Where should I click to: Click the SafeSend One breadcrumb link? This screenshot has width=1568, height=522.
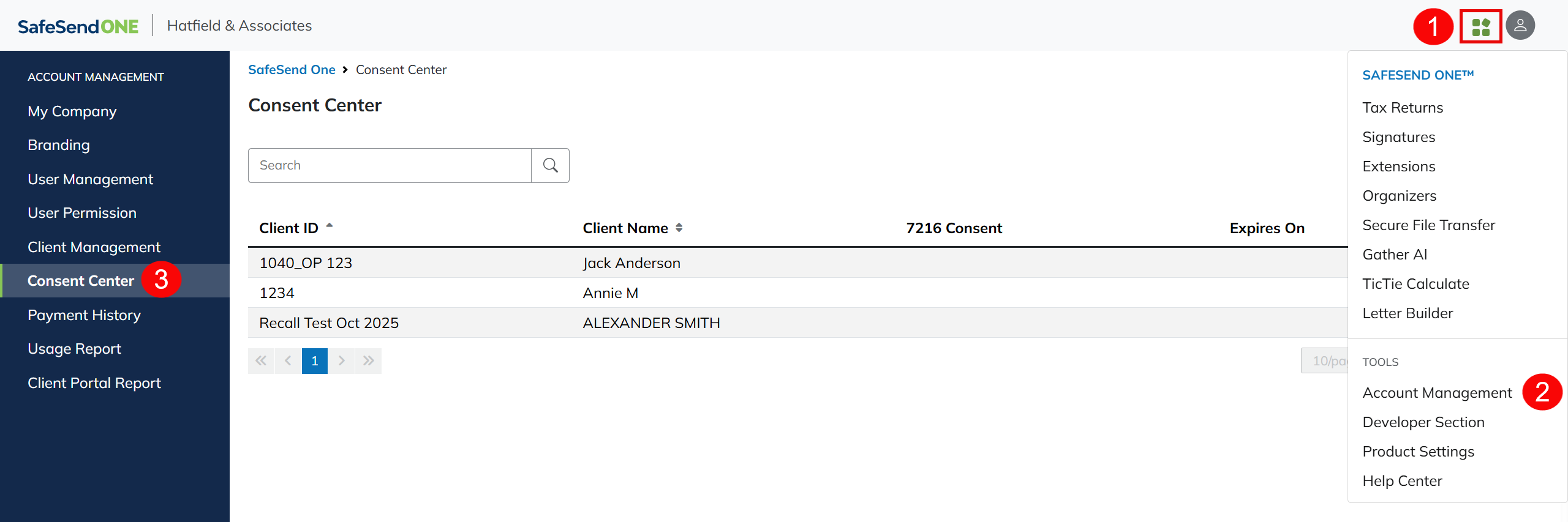pyautogui.click(x=292, y=70)
